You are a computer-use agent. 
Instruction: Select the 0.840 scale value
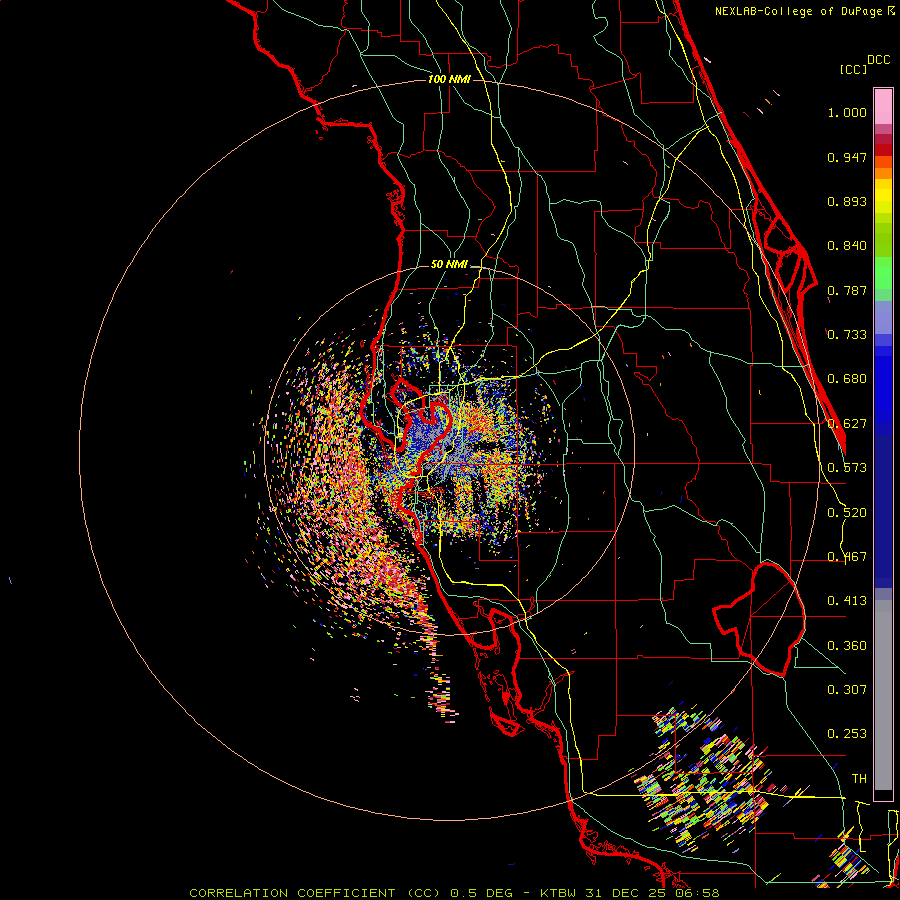pyautogui.click(x=847, y=246)
